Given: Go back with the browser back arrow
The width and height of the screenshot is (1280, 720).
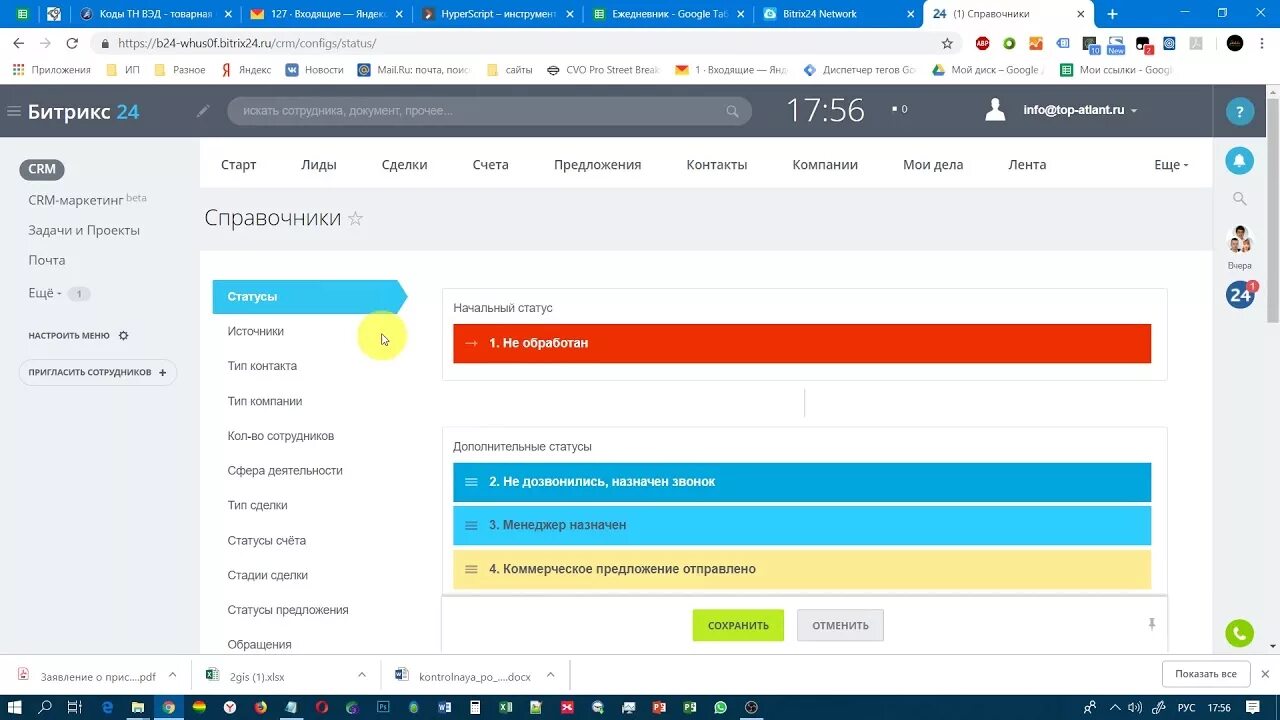Looking at the screenshot, I should point(18,43).
